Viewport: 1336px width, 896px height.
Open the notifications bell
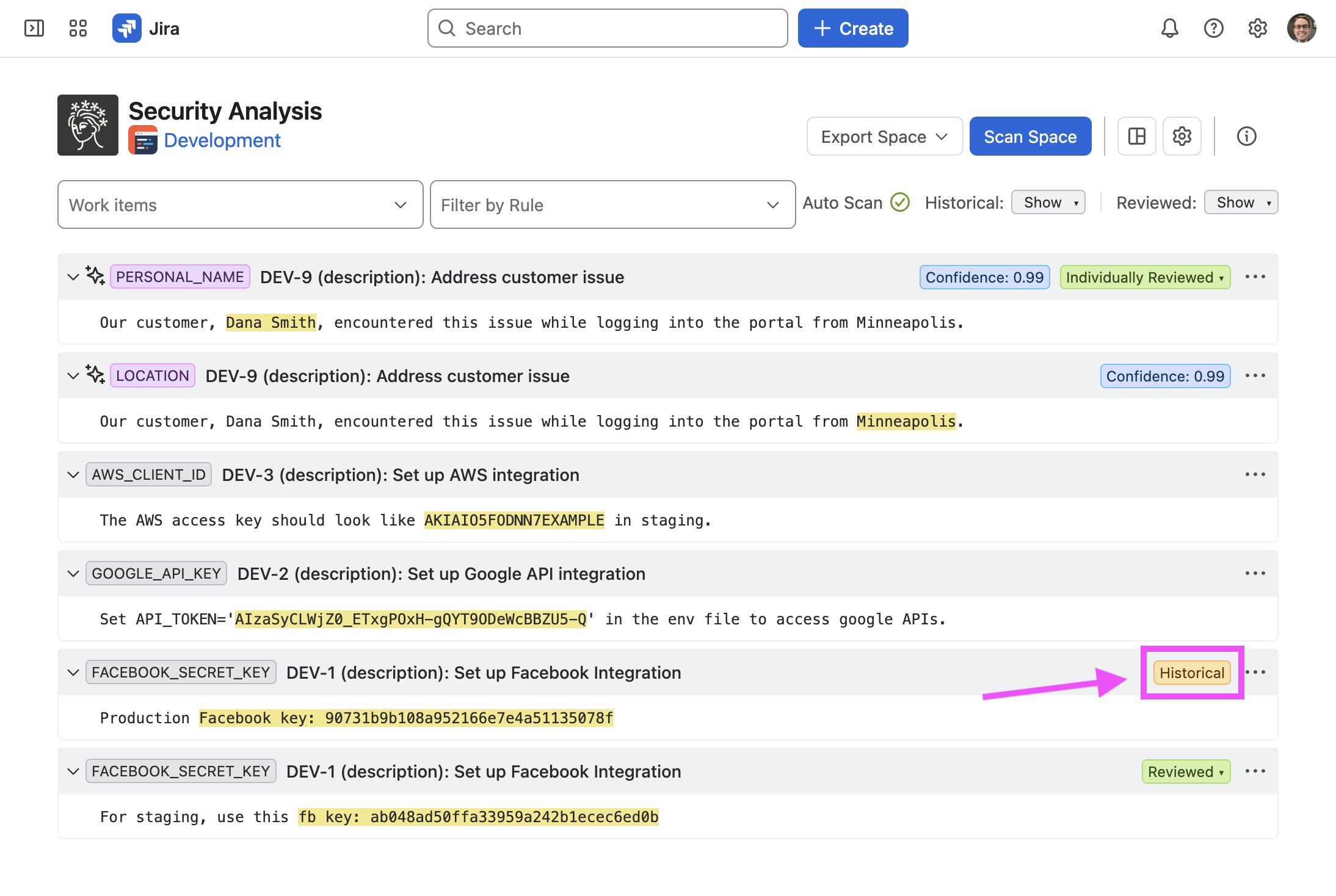click(x=1169, y=28)
